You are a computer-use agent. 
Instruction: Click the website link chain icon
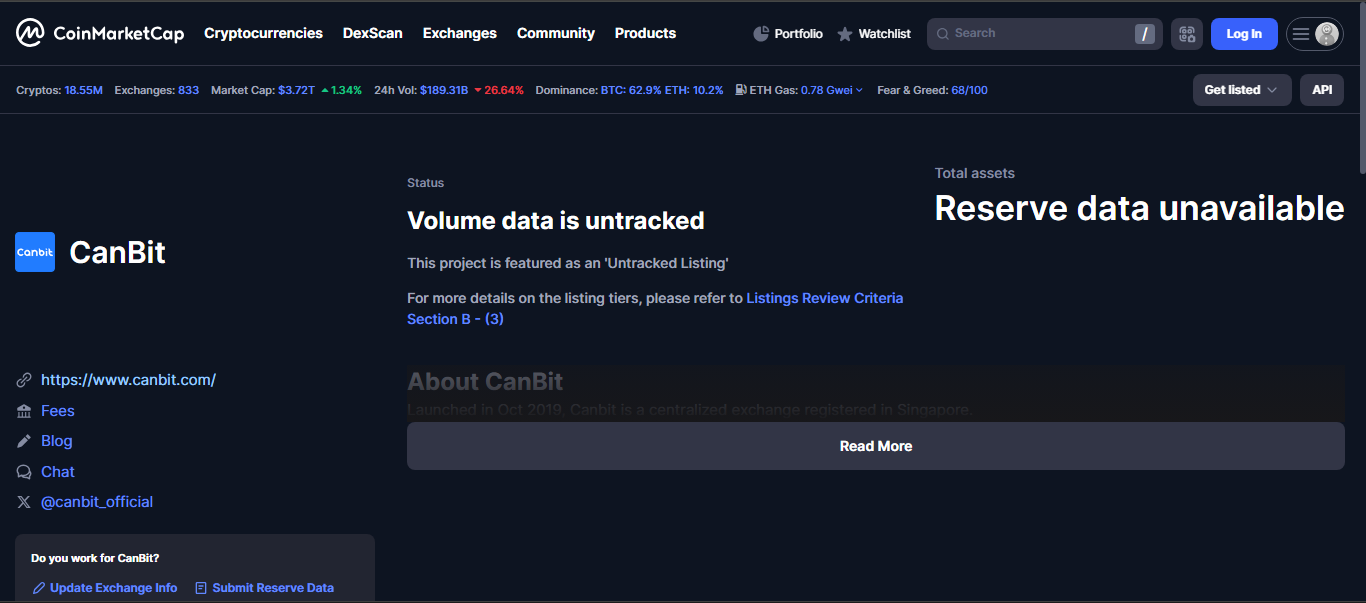[x=24, y=380]
